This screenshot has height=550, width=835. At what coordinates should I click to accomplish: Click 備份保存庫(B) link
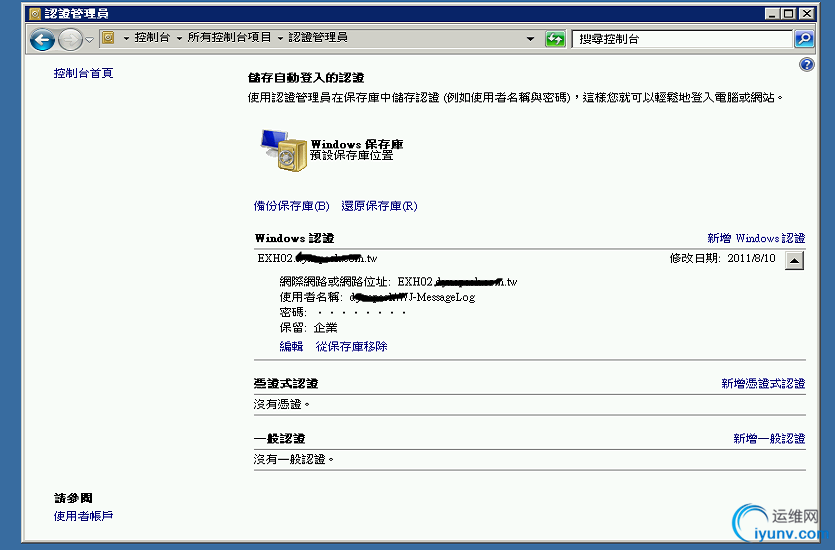[x=292, y=206]
